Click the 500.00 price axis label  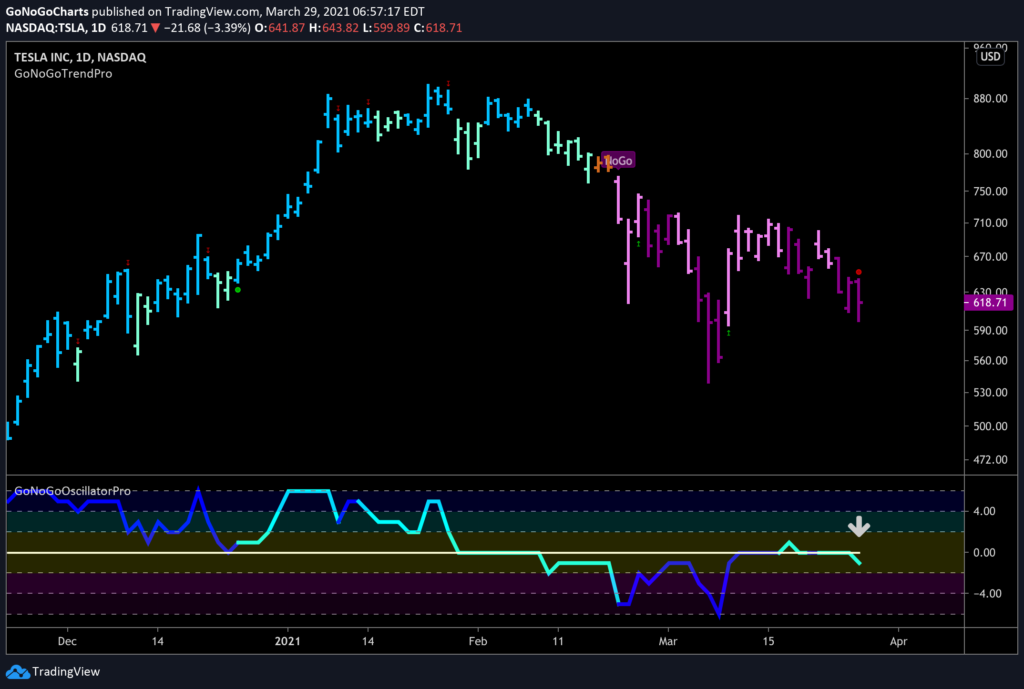[990, 426]
